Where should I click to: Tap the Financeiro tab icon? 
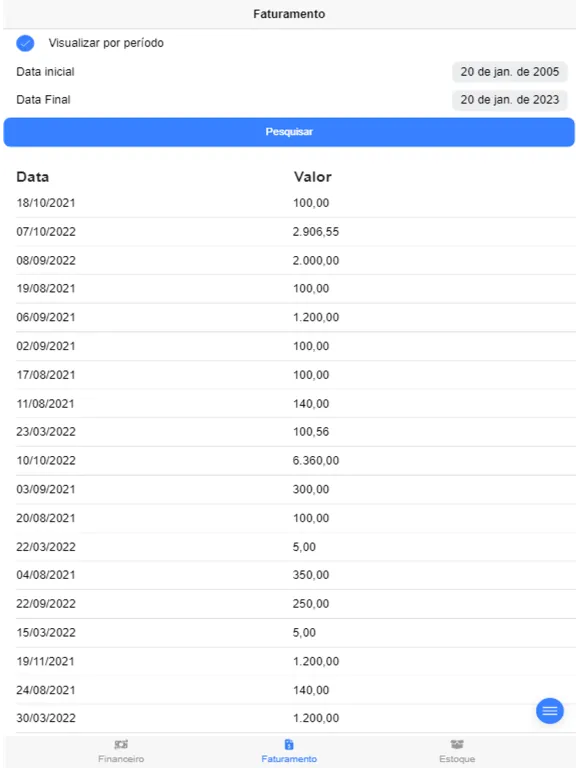click(121, 744)
